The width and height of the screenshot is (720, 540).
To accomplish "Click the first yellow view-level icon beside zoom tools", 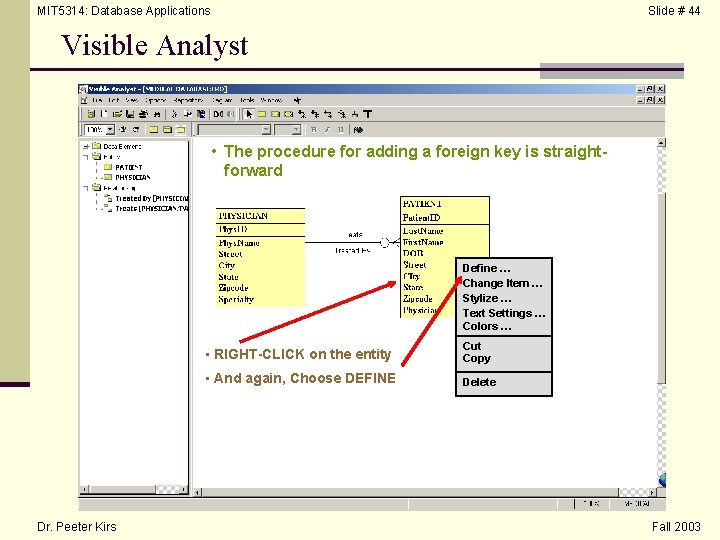I will tap(153, 129).
